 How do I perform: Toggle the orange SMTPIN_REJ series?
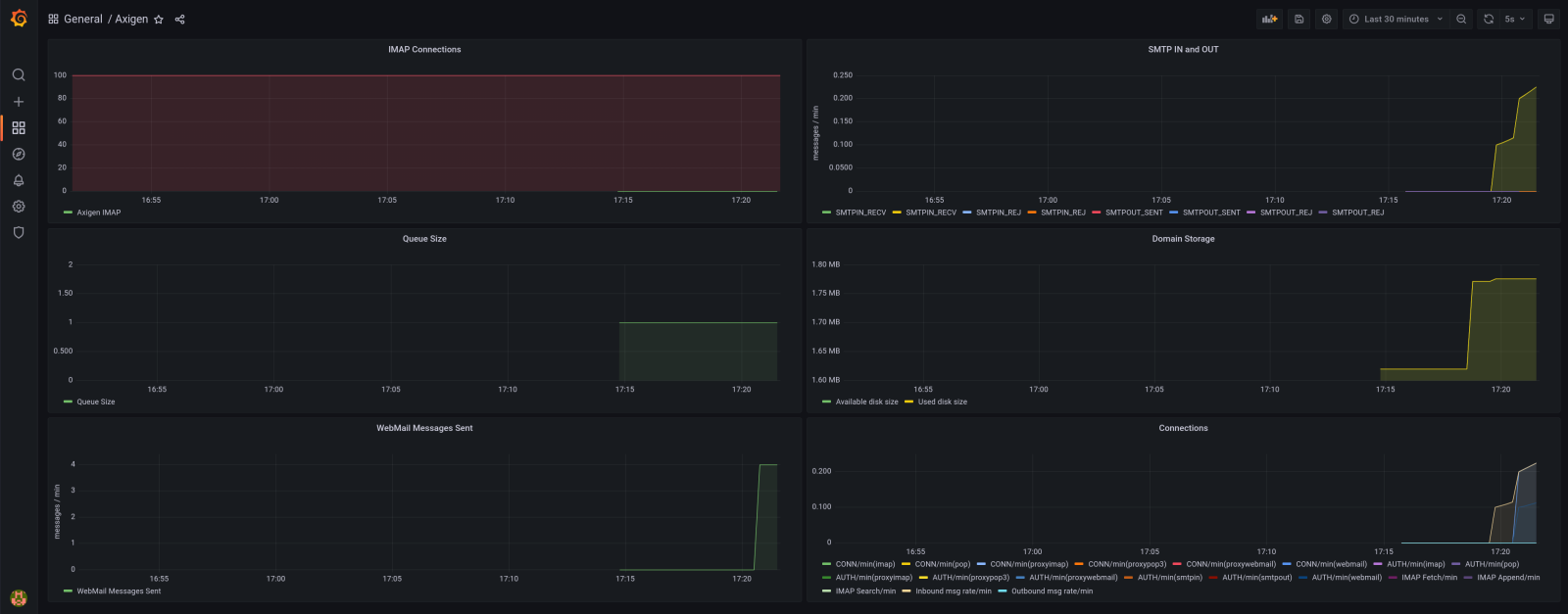point(1062,213)
